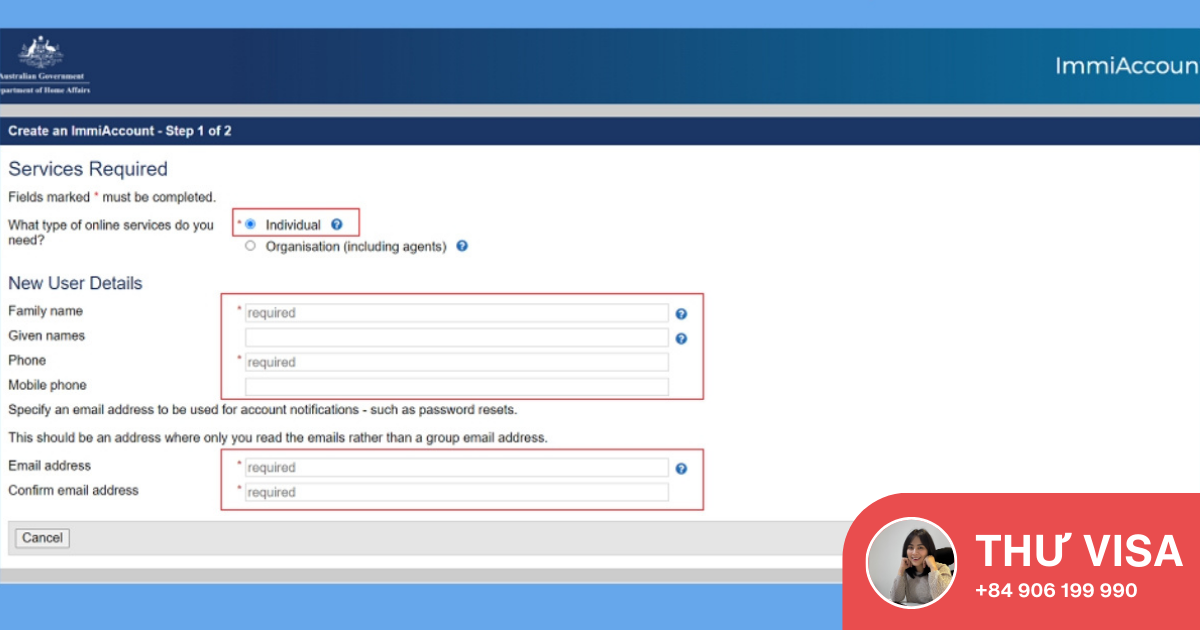Click 'Create an ImmiAccount - Step 1 of 2' title
Image resolution: width=1200 pixels, height=630 pixels.
(x=120, y=131)
